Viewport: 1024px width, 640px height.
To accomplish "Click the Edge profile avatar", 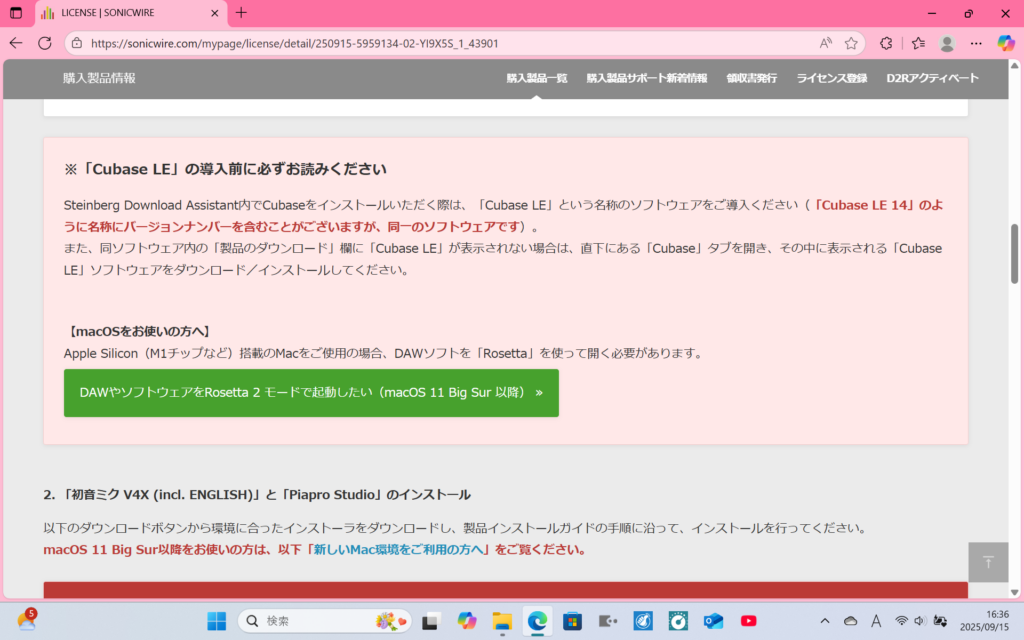I will 947,43.
